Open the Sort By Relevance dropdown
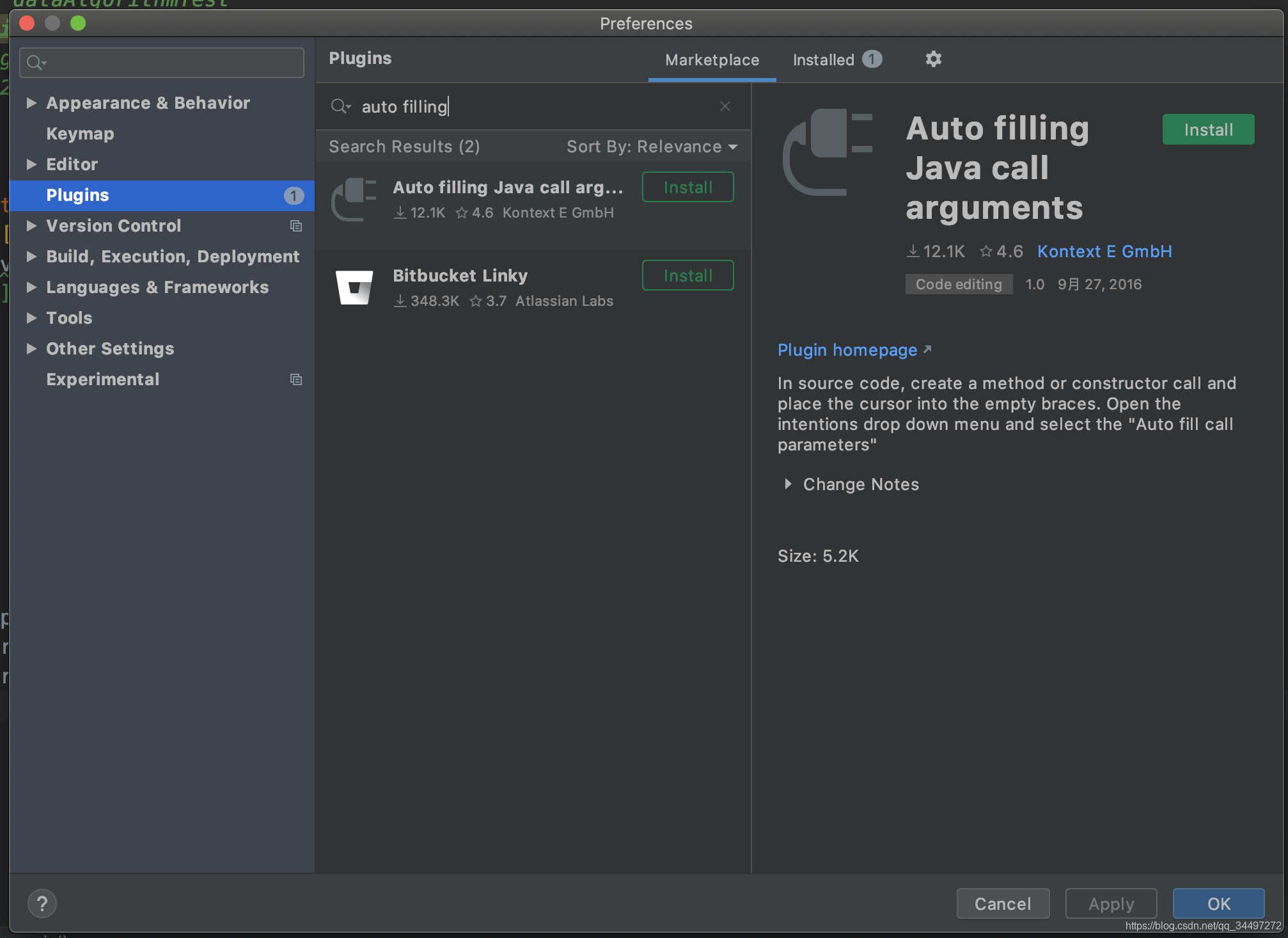 (651, 147)
